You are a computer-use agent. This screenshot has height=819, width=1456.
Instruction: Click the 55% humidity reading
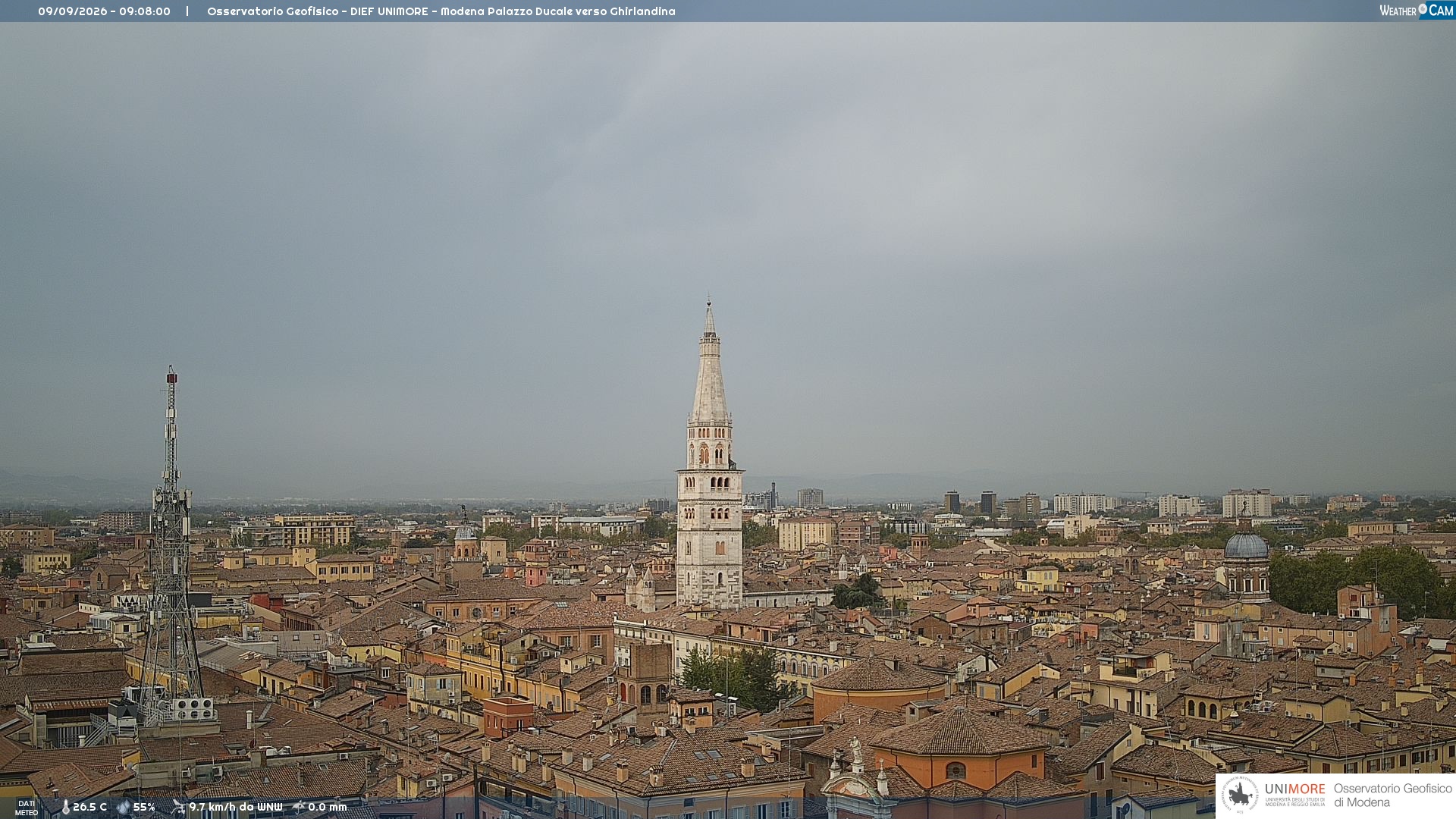tap(144, 807)
